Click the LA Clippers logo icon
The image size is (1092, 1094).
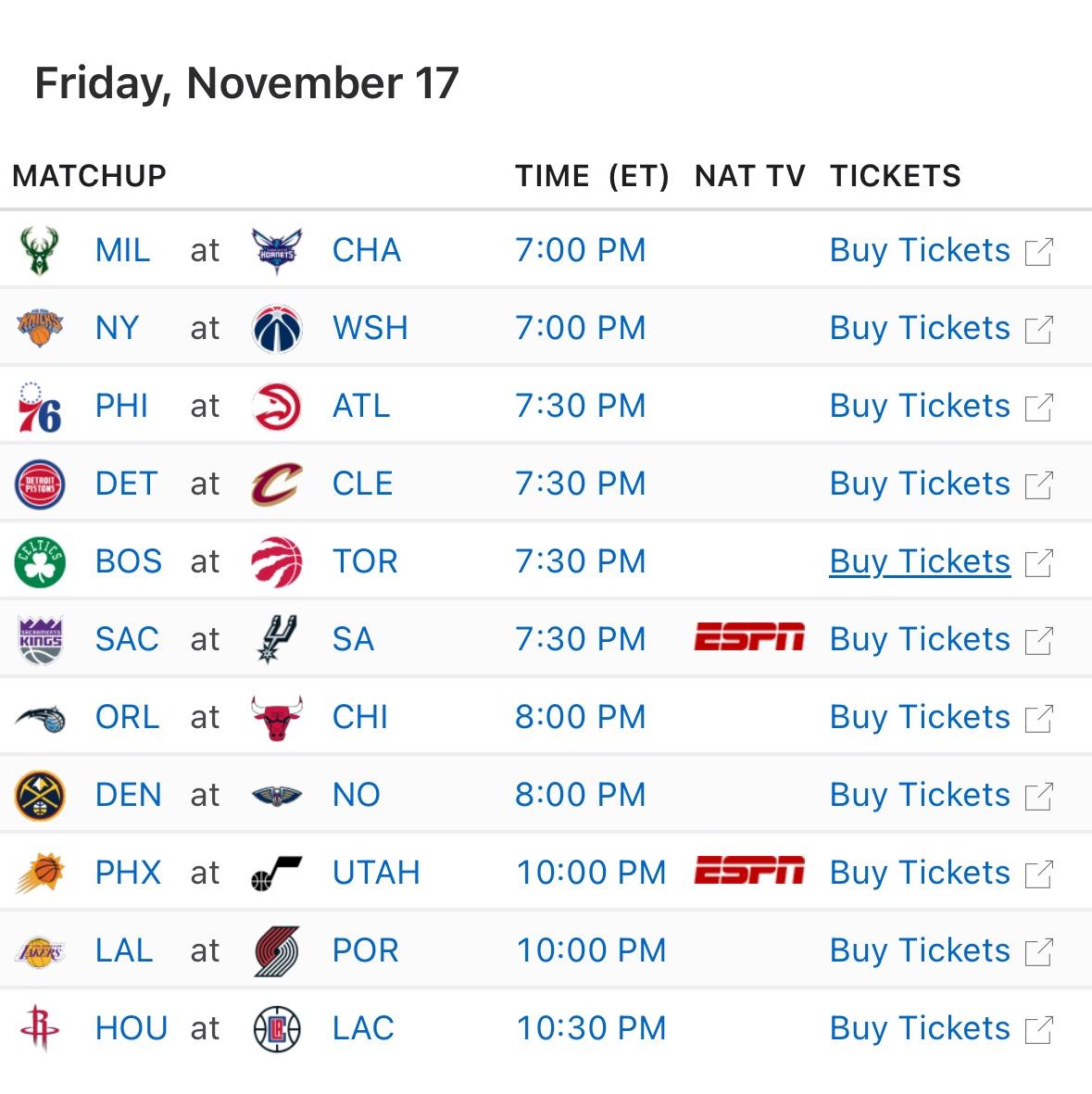point(277,1029)
